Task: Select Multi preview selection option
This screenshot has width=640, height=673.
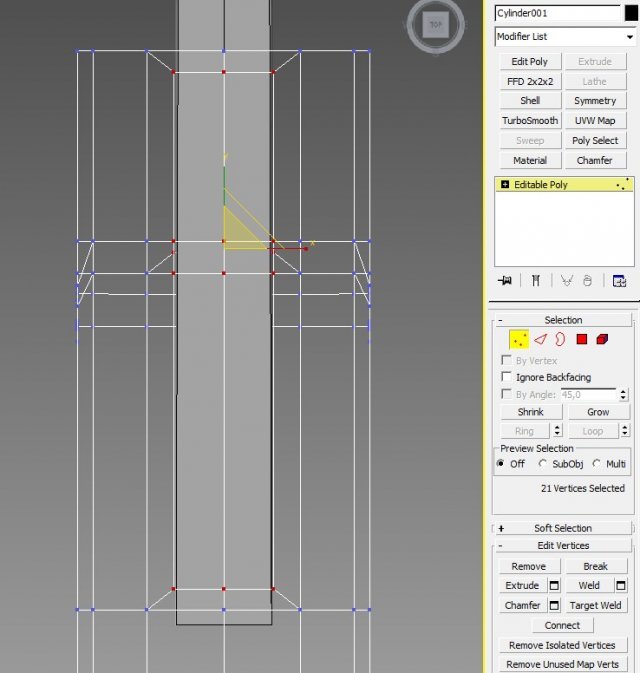Action: 597,464
